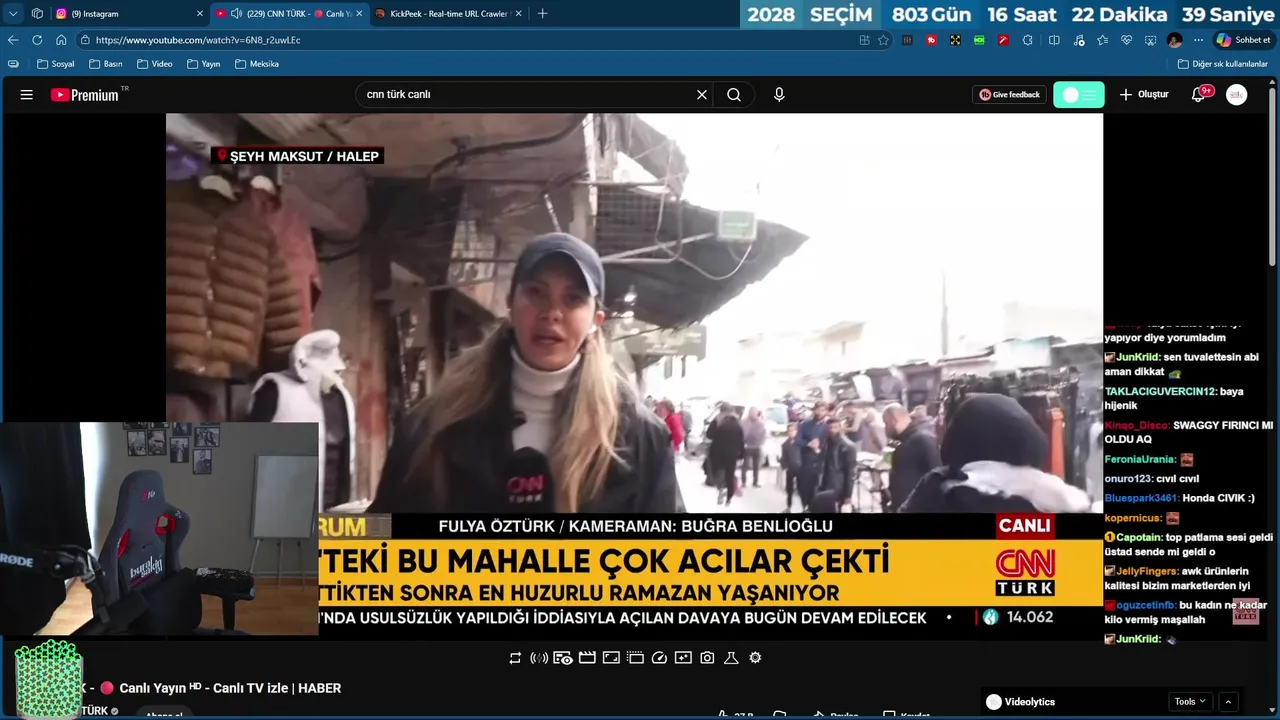Open the Sosyal bookmarks folder
1280x720 pixels.
tap(55, 64)
